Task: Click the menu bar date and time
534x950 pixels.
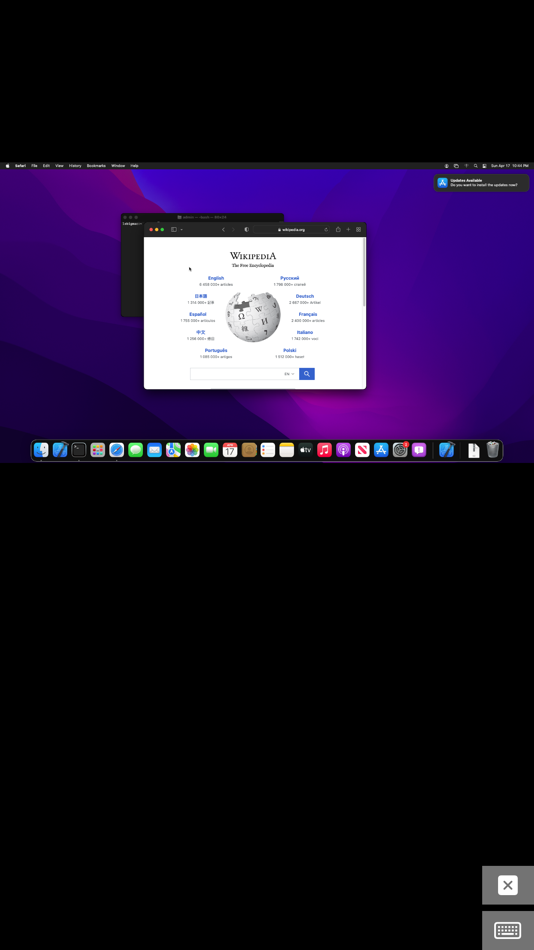Action: coord(510,165)
